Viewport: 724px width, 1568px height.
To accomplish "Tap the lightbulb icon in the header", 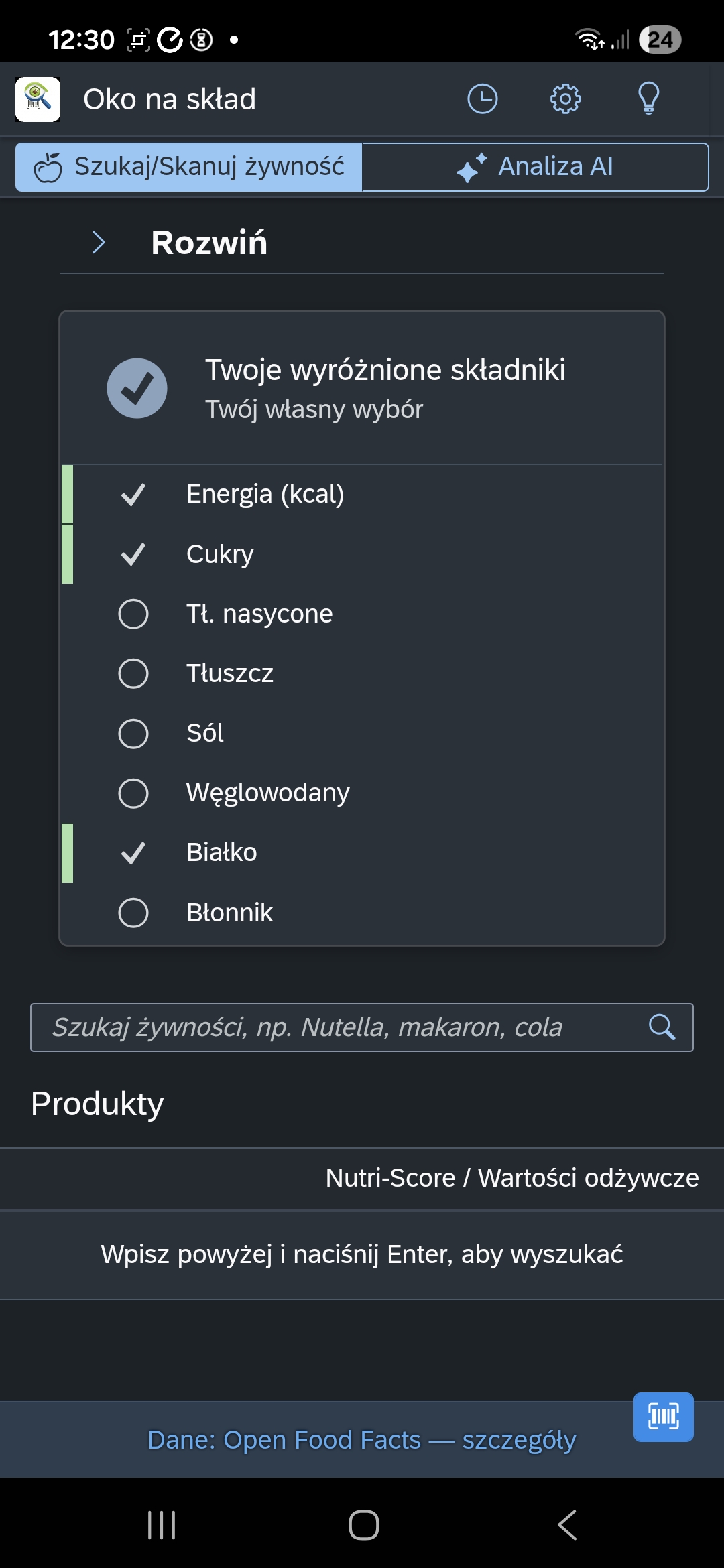I will coord(648,99).
